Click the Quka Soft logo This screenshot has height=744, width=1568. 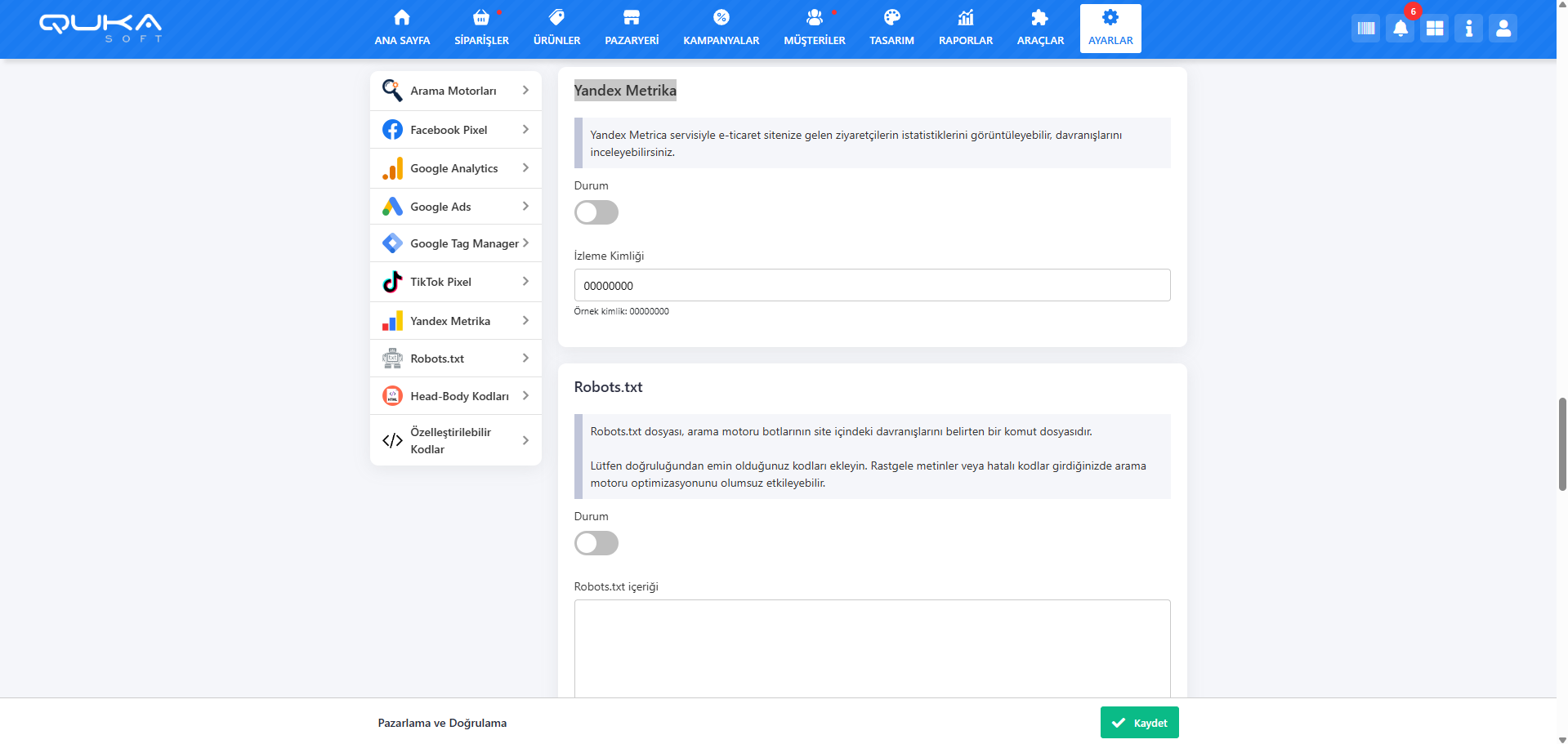click(101, 27)
